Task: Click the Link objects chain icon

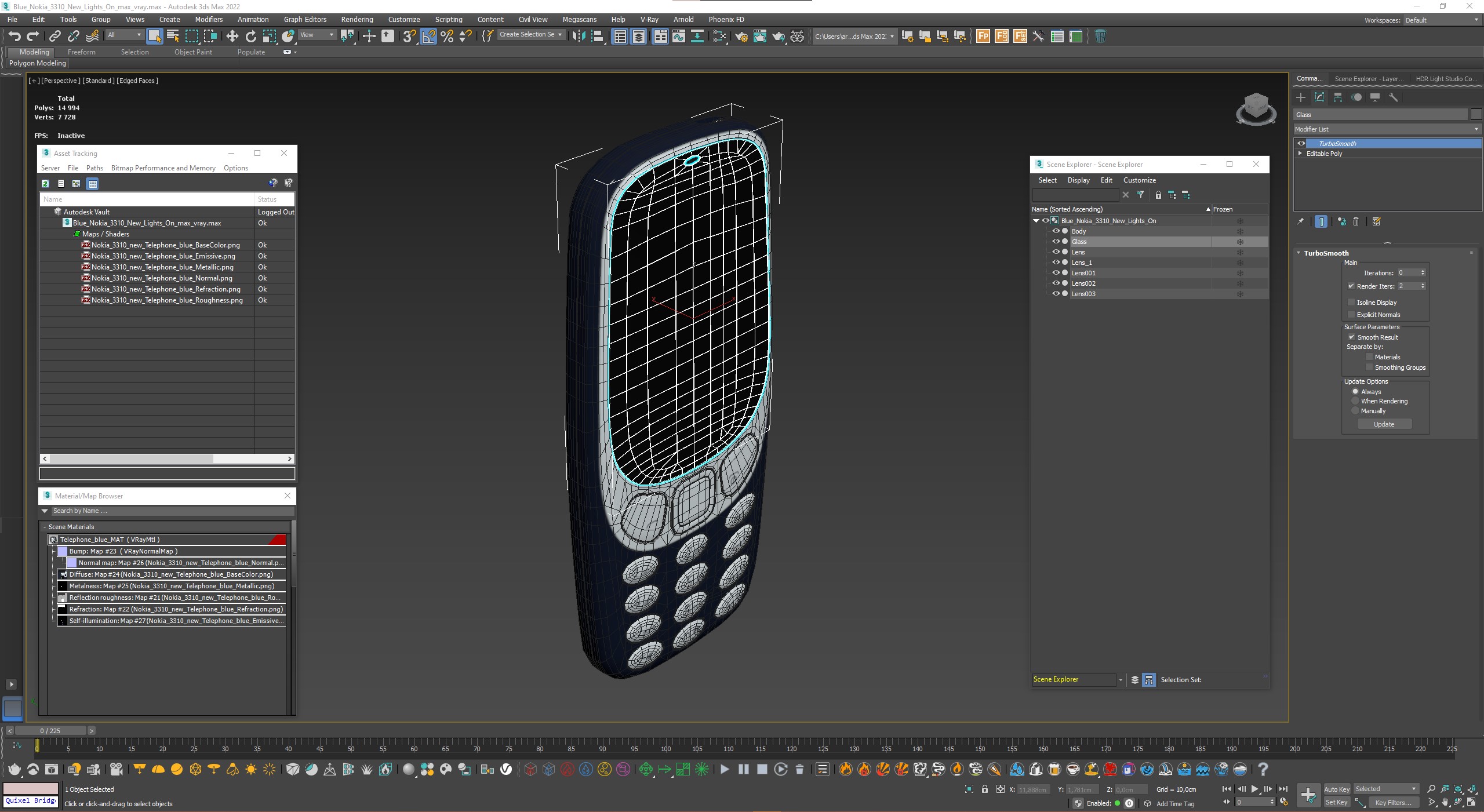Action: tap(54, 37)
